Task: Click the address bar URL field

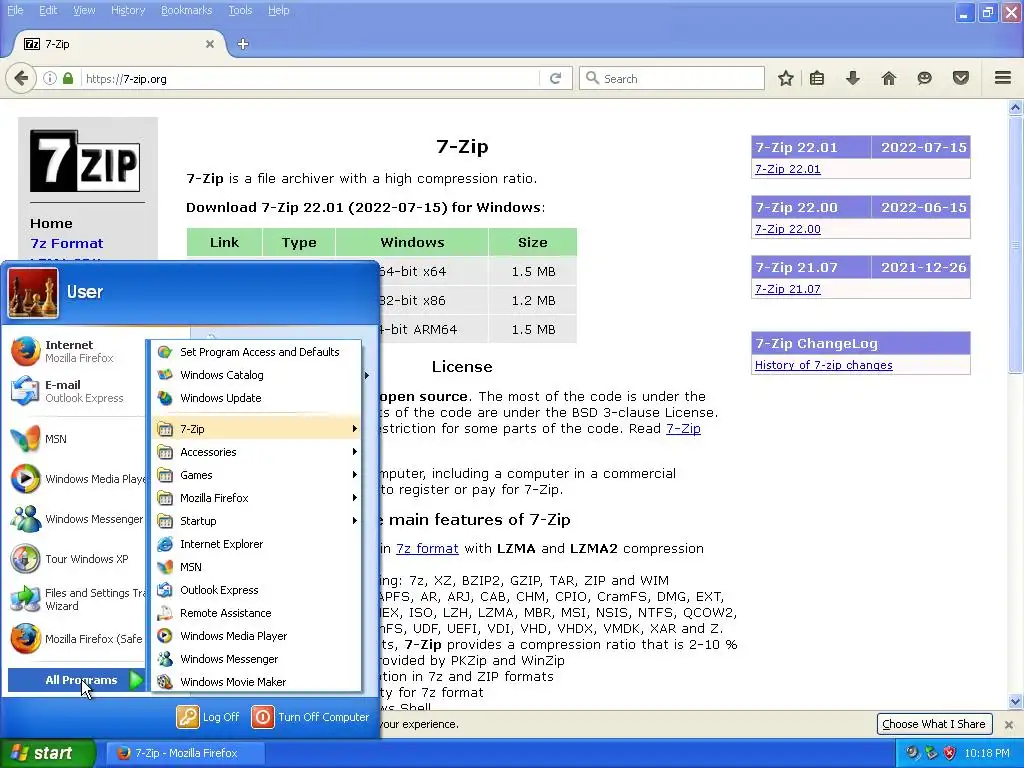Action: 311,78
